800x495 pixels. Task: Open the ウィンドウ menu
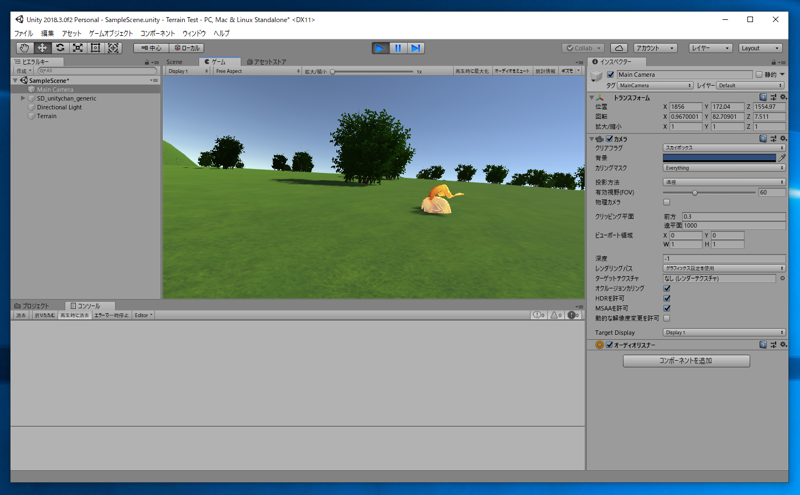click(x=194, y=33)
